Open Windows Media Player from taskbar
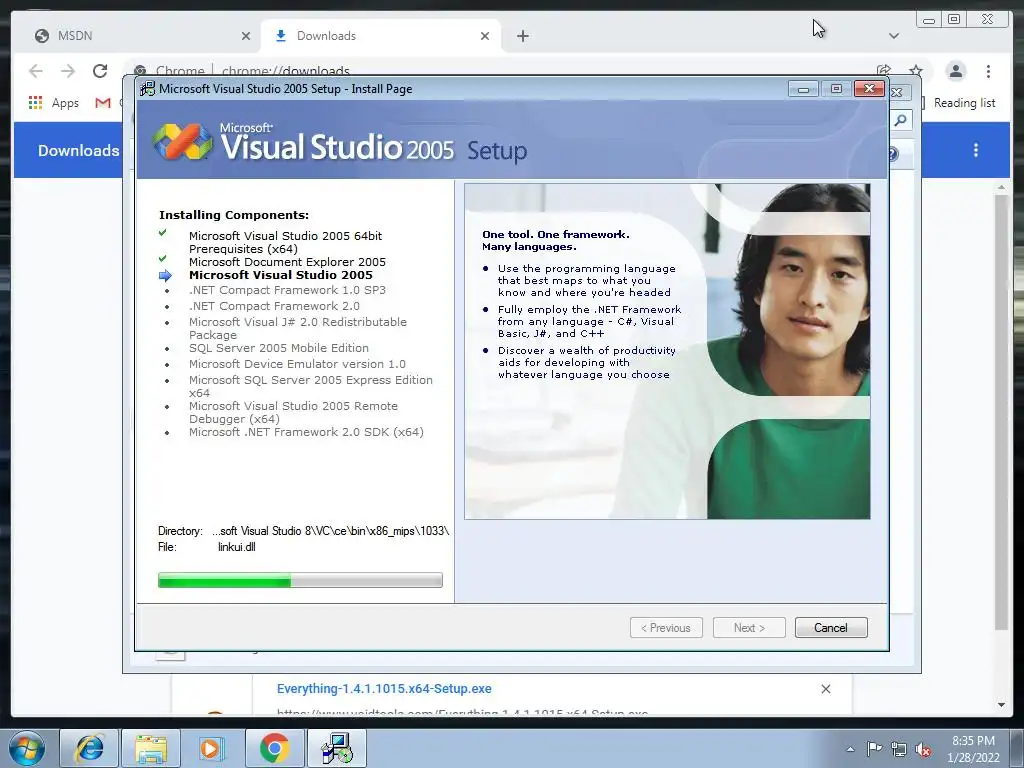This screenshot has width=1024, height=768. pos(212,748)
